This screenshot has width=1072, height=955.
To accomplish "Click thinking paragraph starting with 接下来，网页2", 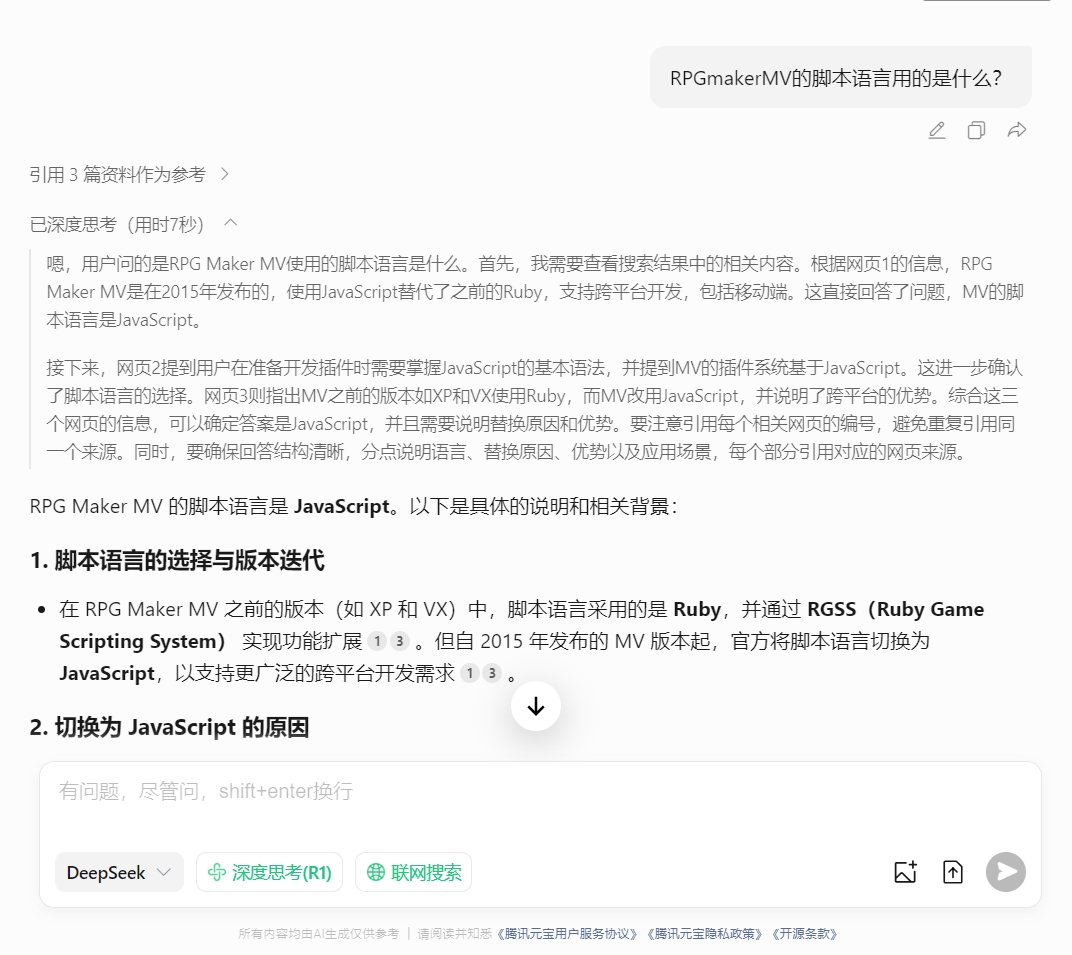I will [535, 410].
